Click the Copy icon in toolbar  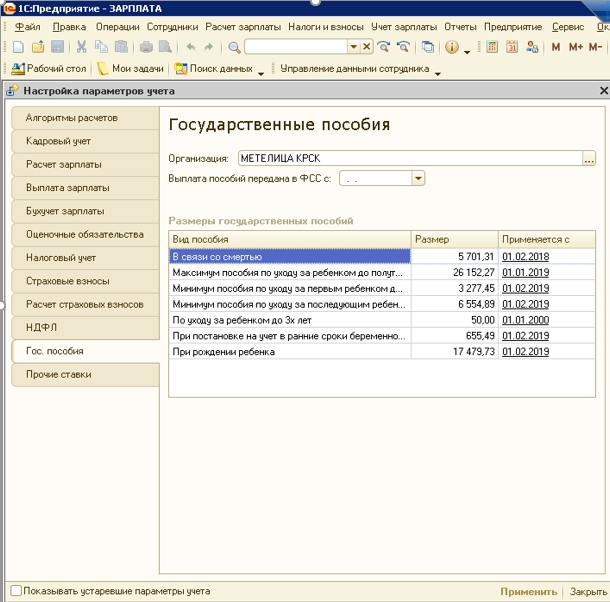coord(102,47)
